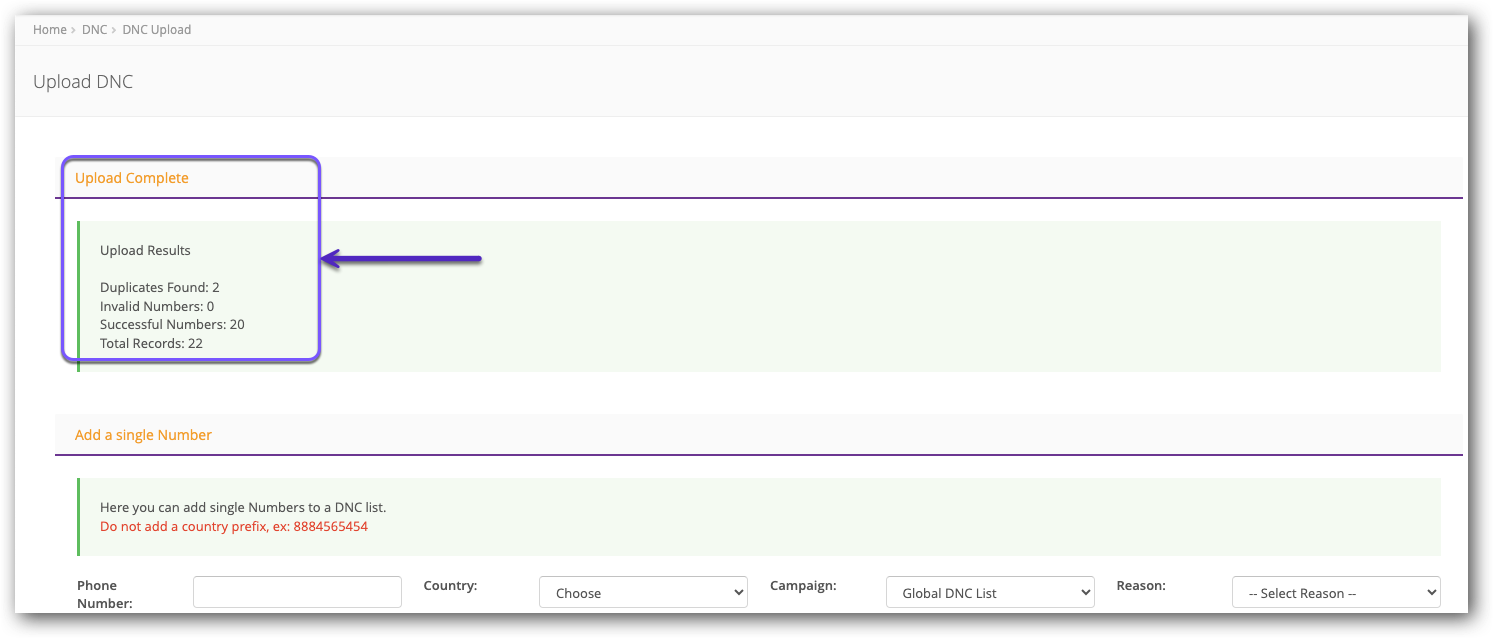Focus the Phone Number input field

(x=297, y=592)
